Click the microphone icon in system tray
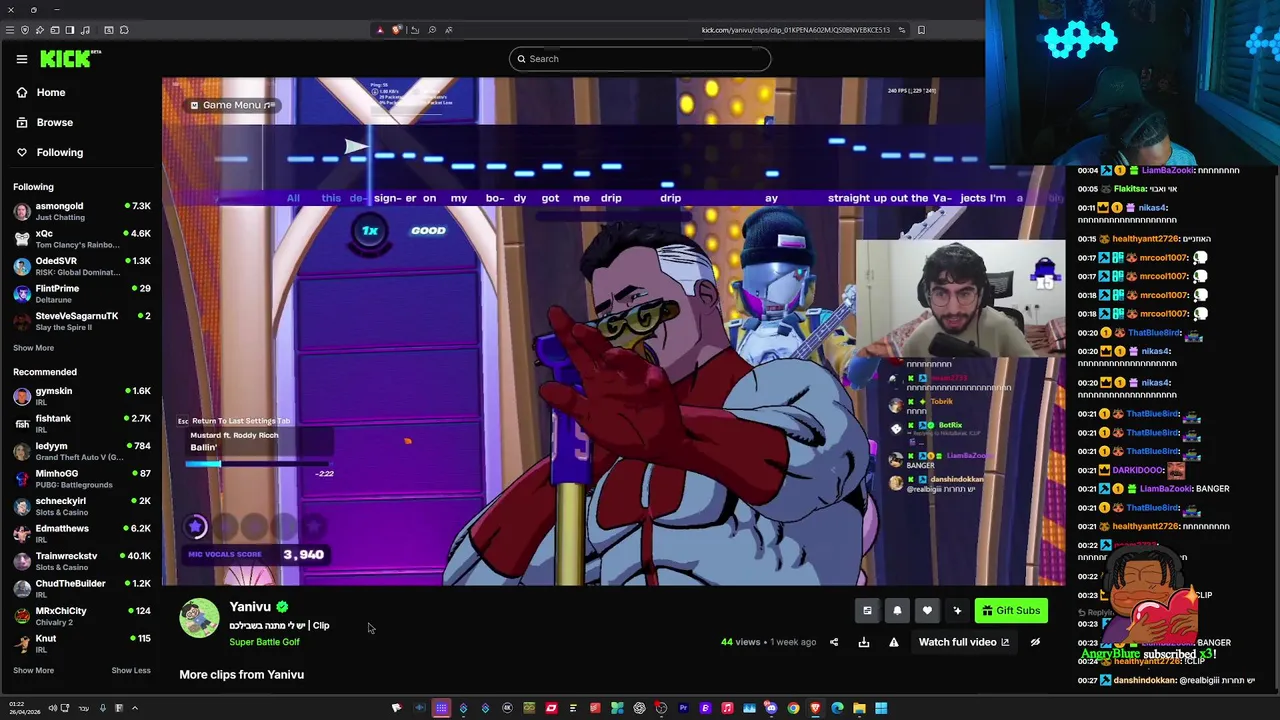 click(x=103, y=708)
